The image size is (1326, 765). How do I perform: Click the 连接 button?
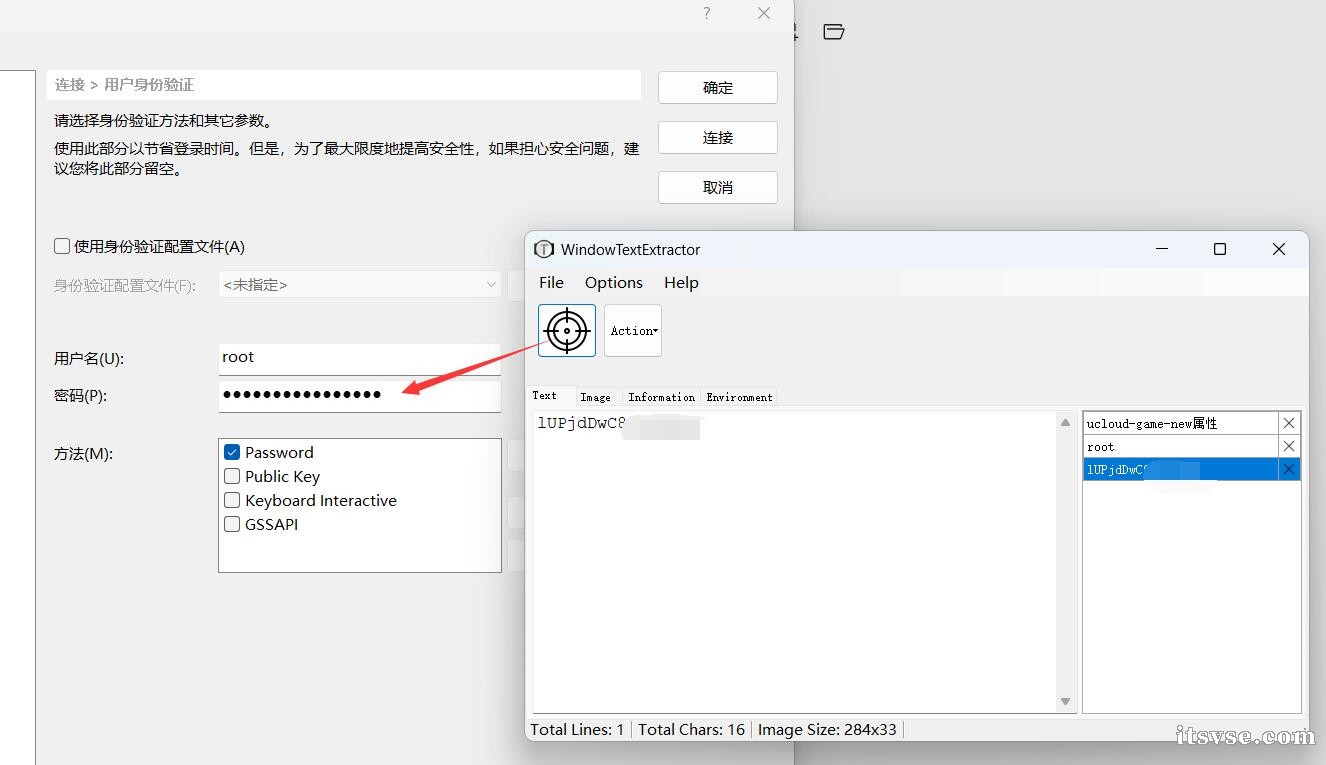[718, 137]
